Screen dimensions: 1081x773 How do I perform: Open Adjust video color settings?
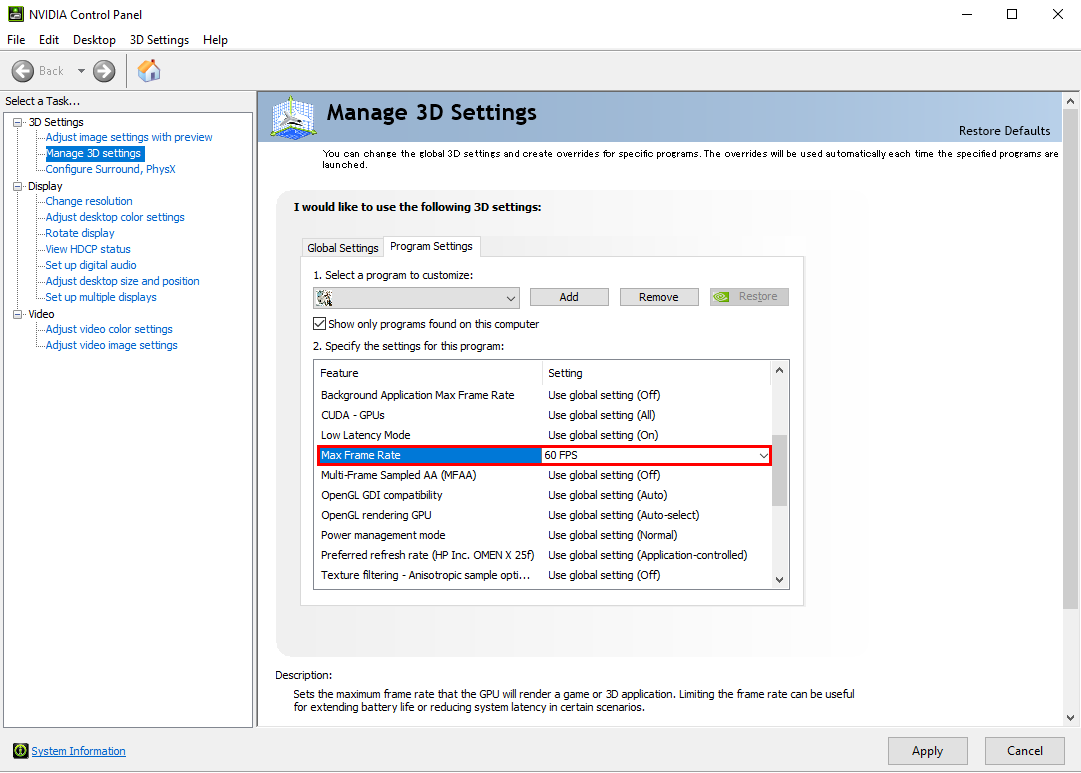(x=109, y=329)
